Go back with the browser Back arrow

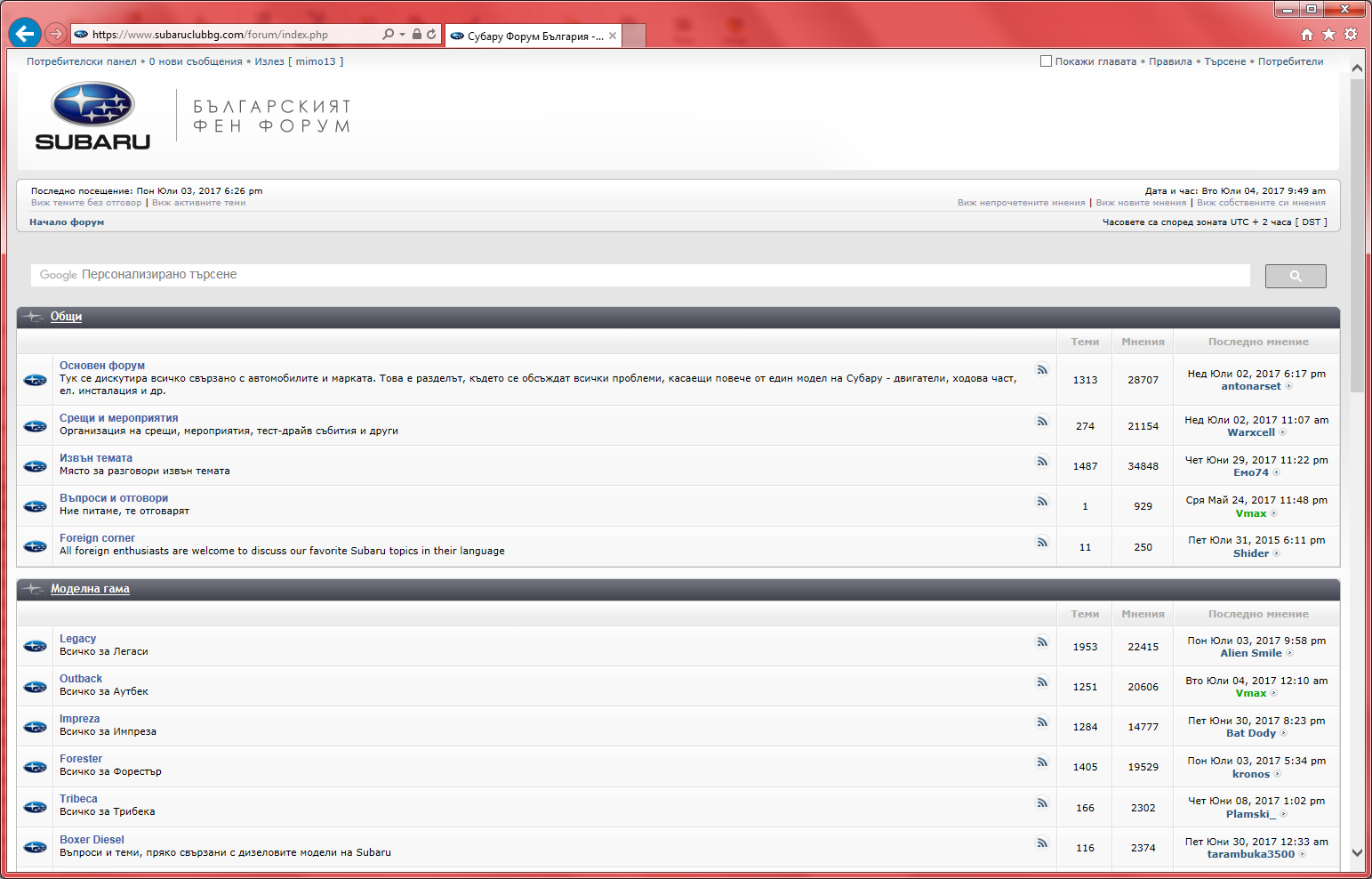pyautogui.click(x=25, y=34)
